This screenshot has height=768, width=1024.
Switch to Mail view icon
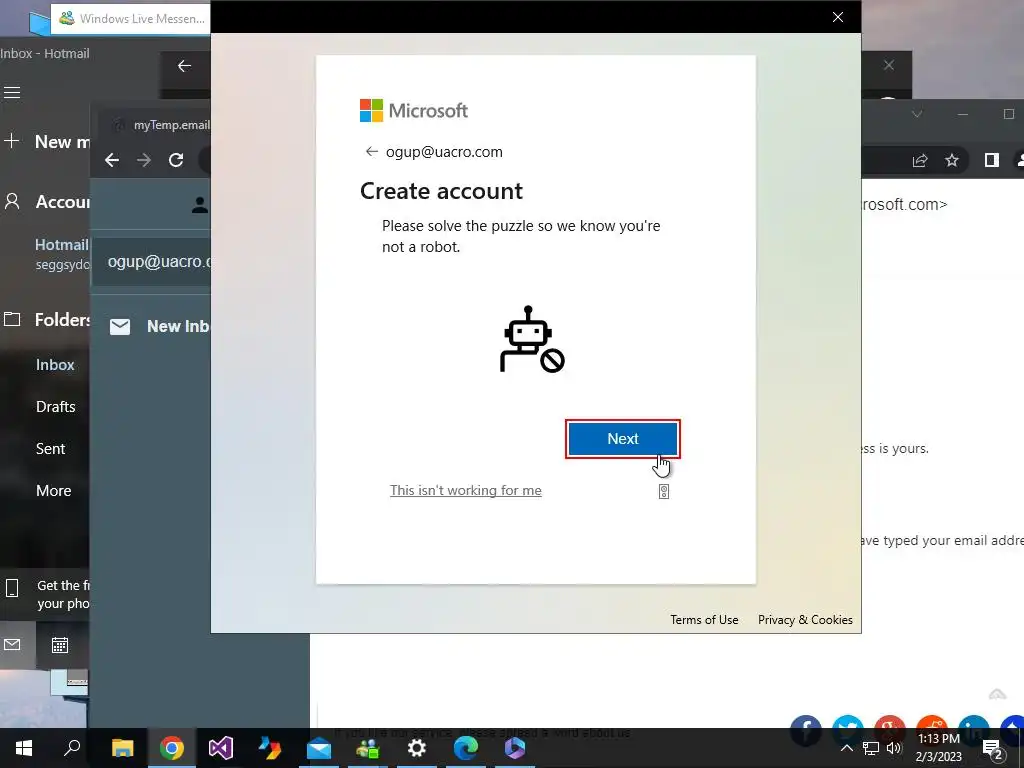pyautogui.click(x=12, y=645)
